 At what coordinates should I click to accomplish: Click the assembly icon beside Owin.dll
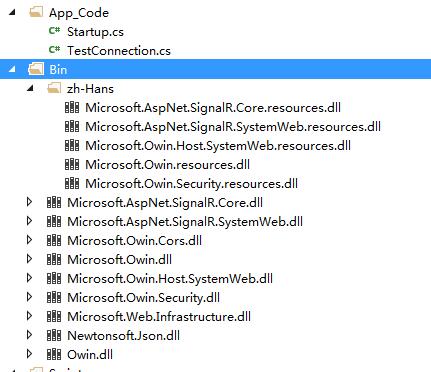pos(54,354)
